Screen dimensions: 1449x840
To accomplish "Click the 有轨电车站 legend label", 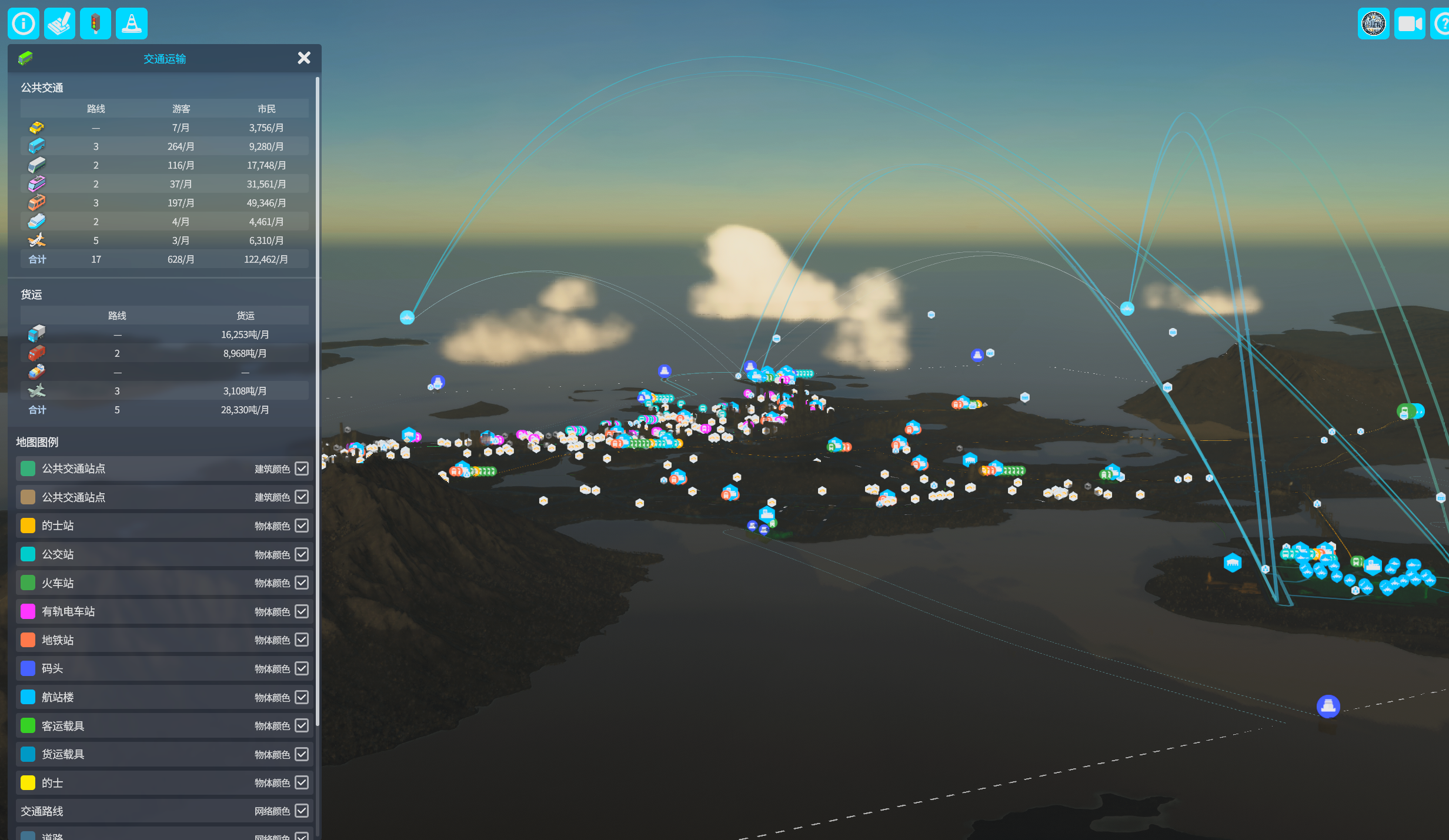I will [x=68, y=611].
